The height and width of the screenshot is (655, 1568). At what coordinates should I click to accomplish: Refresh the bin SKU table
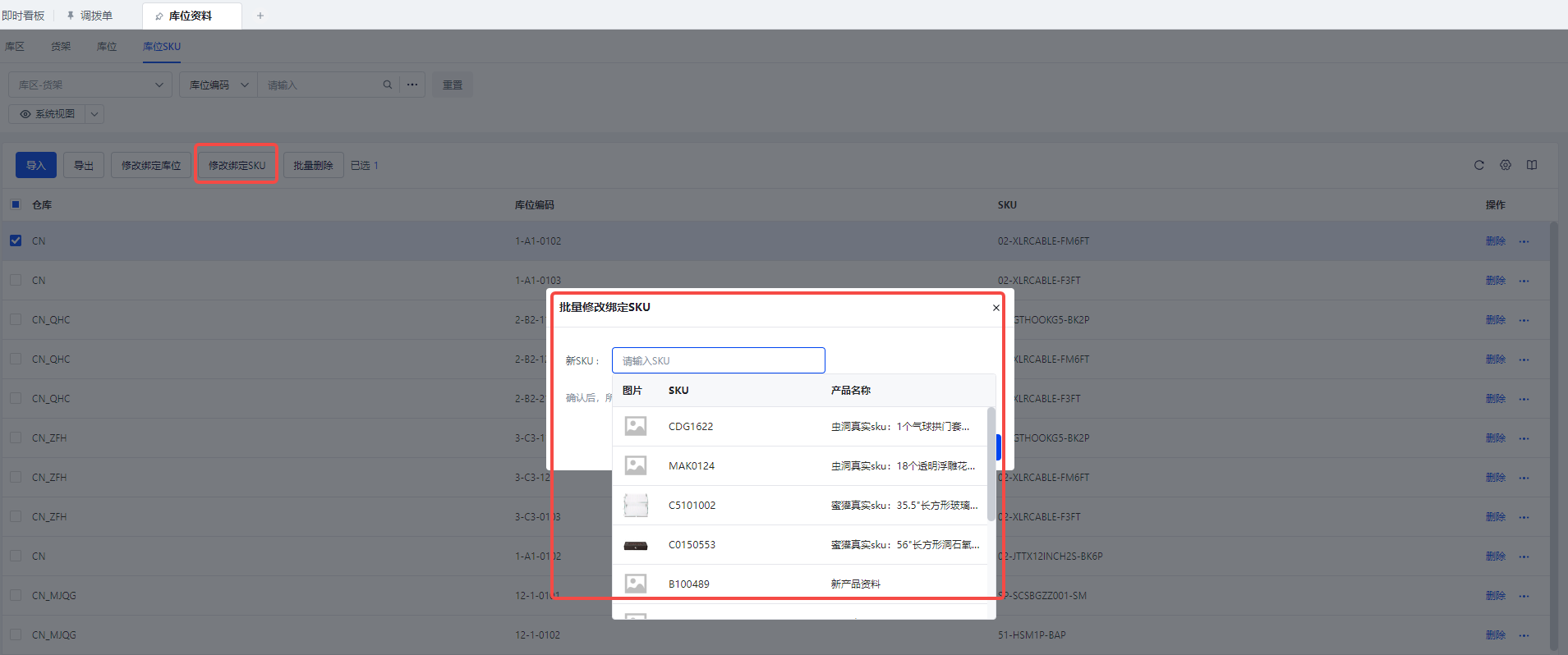[x=1479, y=165]
